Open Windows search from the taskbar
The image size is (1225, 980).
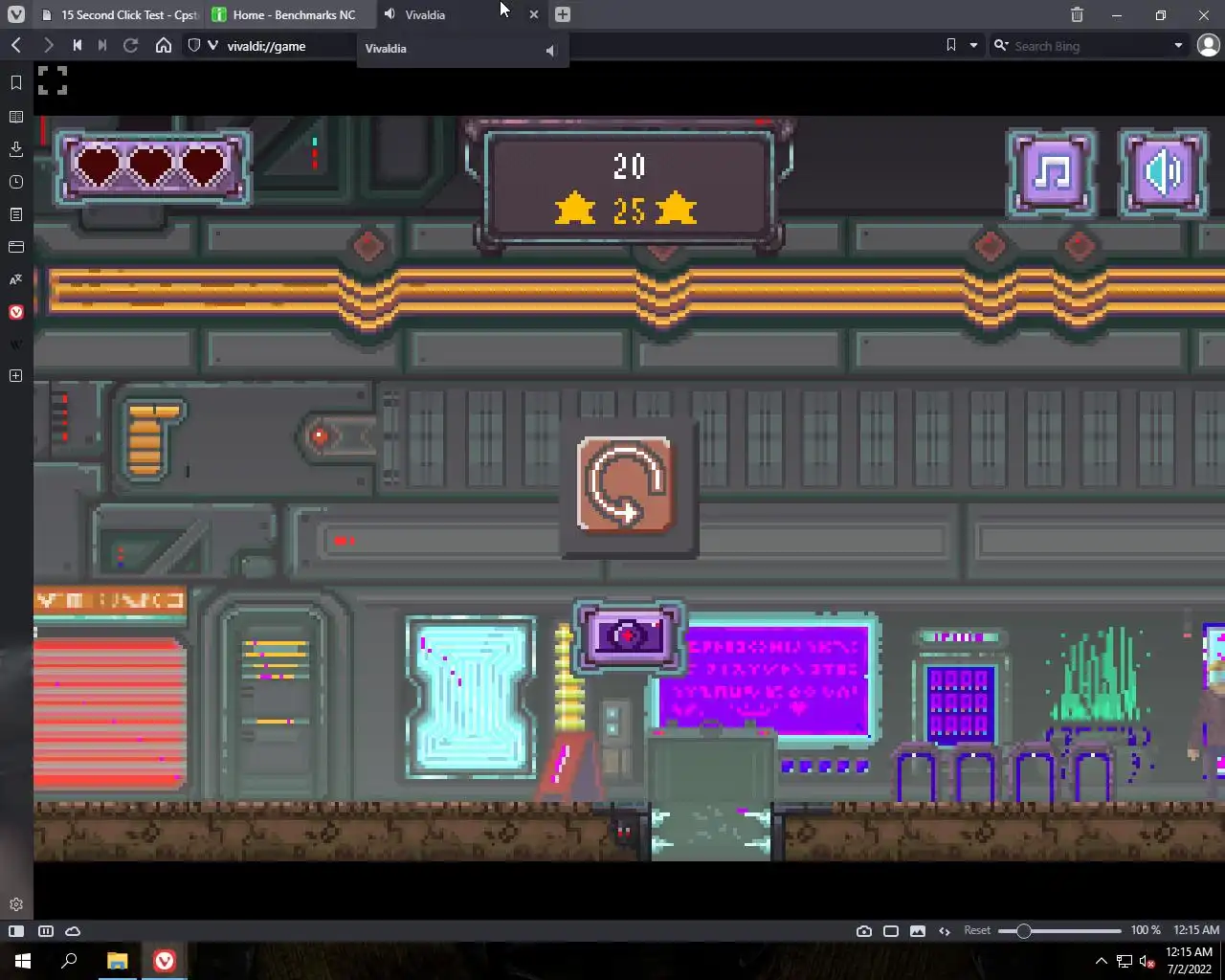[69, 961]
